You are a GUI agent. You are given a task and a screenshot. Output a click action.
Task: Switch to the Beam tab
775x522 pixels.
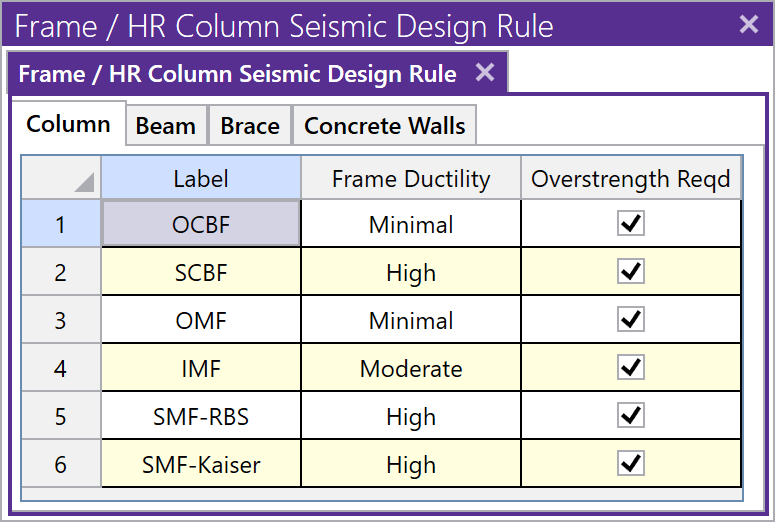click(x=166, y=126)
